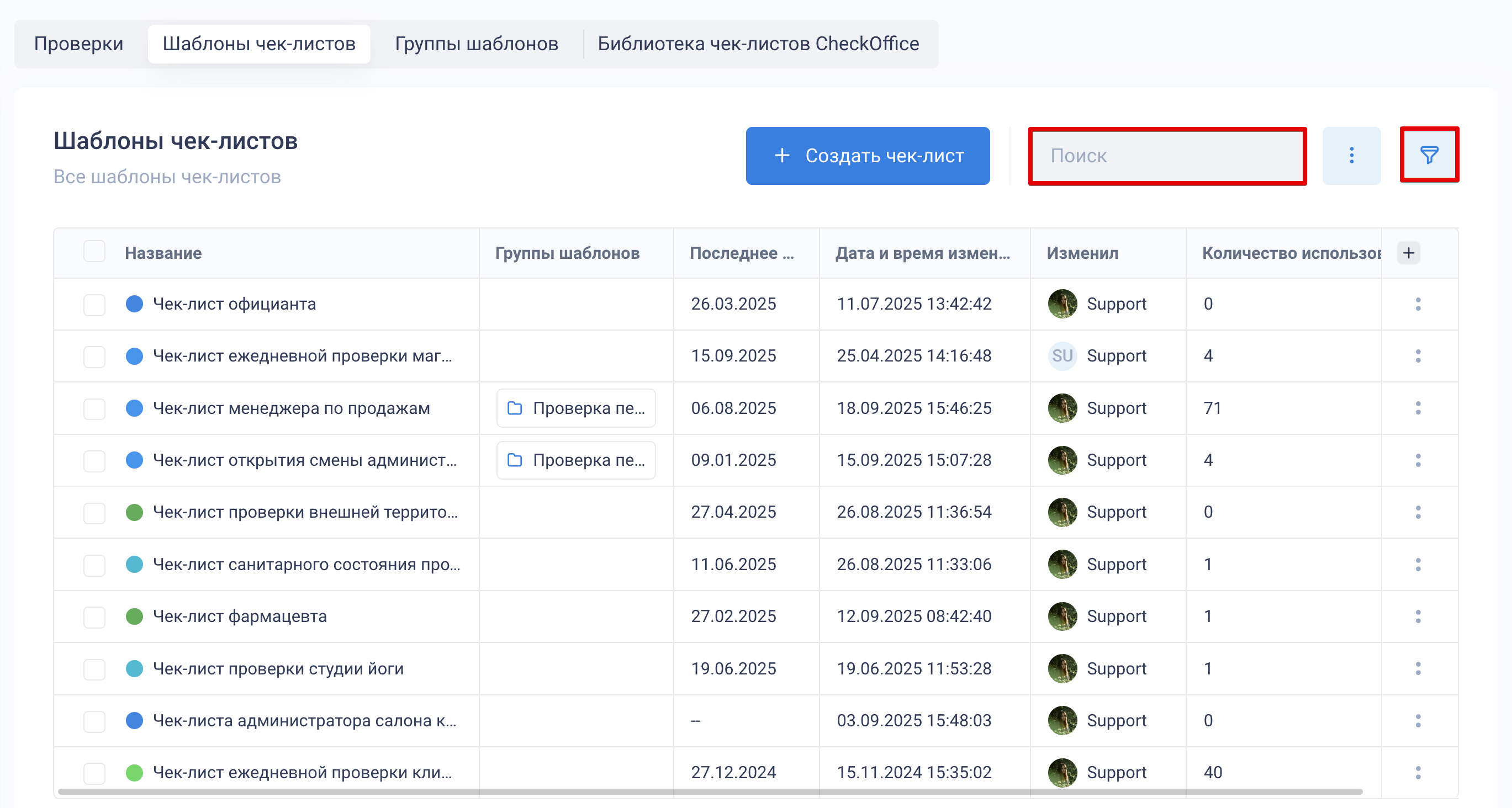1512x808 pixels.
Task: Open the three-dot menu beside search
Action: tap(1351, 156)
